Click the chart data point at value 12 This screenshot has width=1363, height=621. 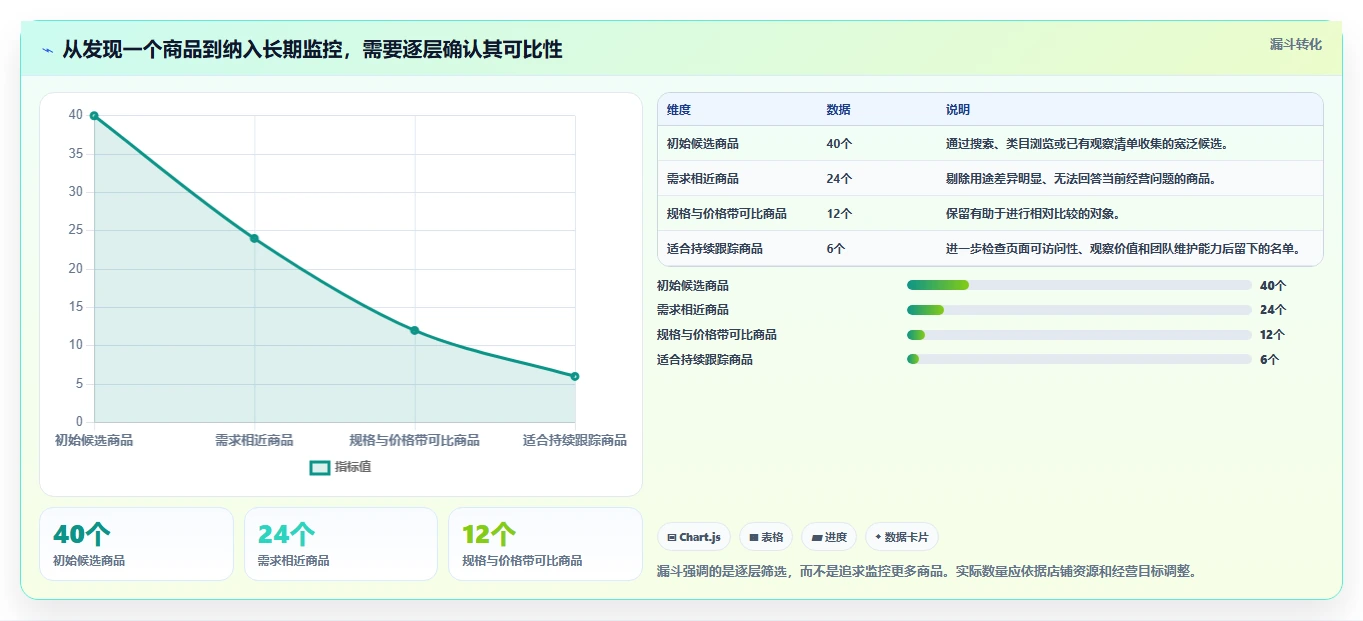415,330
